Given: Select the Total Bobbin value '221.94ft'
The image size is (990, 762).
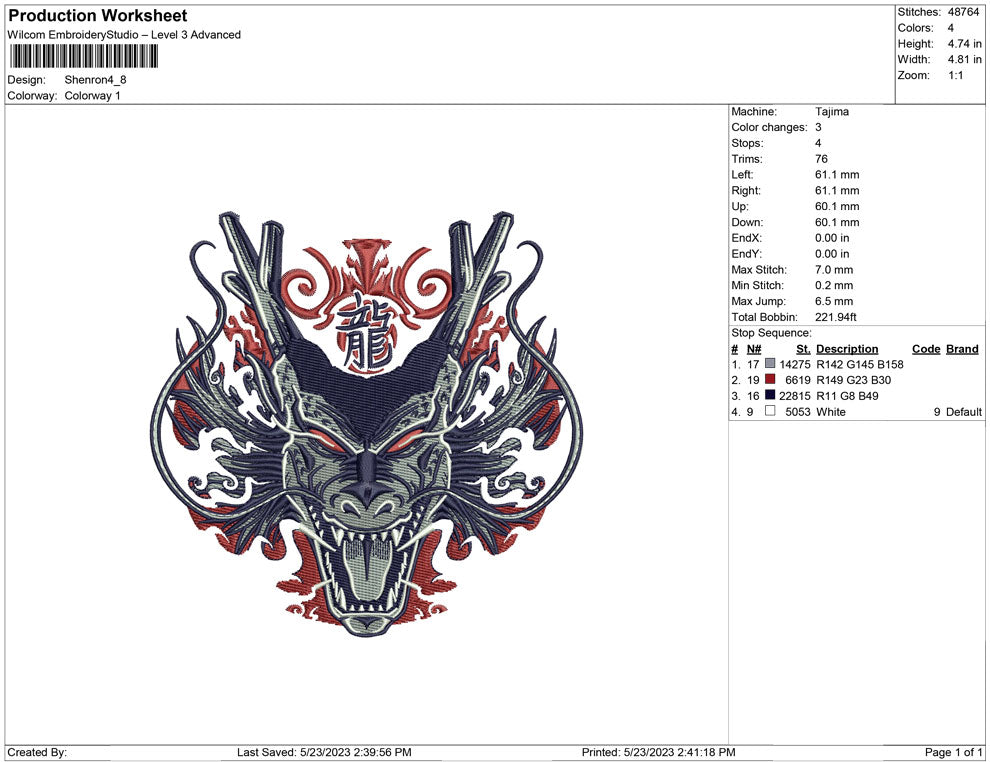Looking at the screenshot, I should [x=835, y=317].
